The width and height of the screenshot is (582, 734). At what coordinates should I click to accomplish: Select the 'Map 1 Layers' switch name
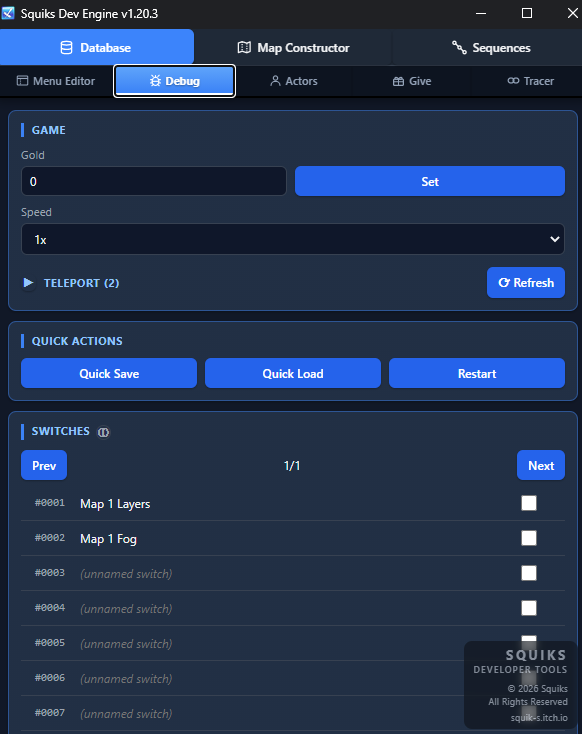pyautogui.click(x=115, y=504)
